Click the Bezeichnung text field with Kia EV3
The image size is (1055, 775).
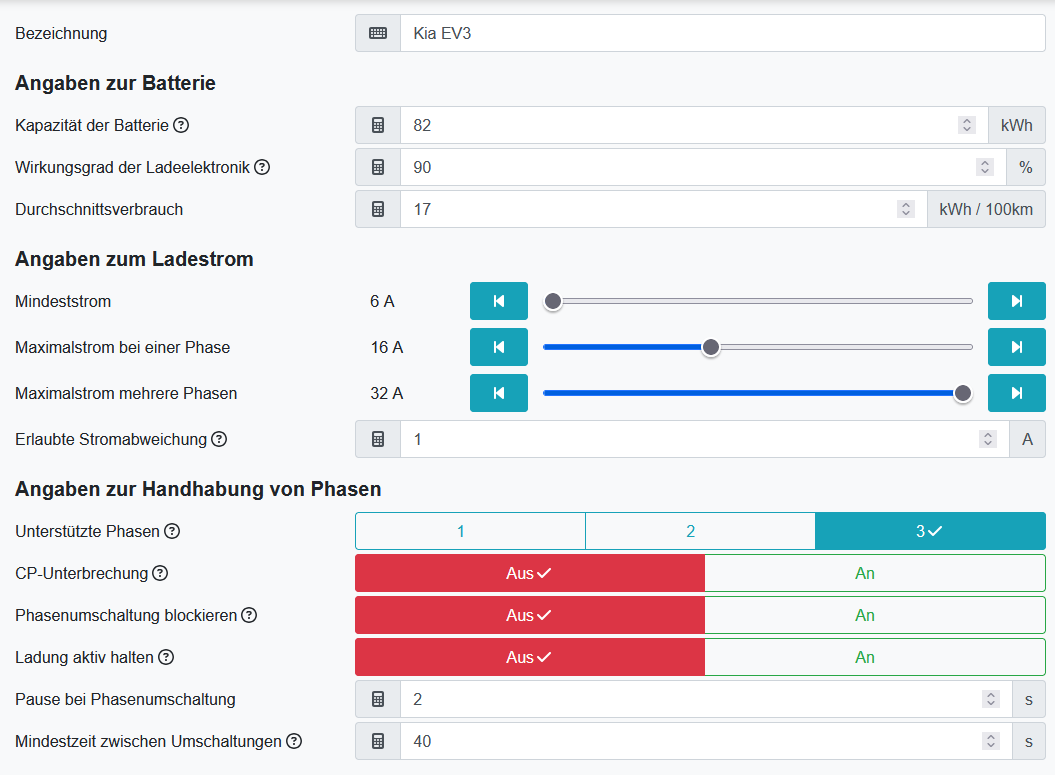[722, 34]
